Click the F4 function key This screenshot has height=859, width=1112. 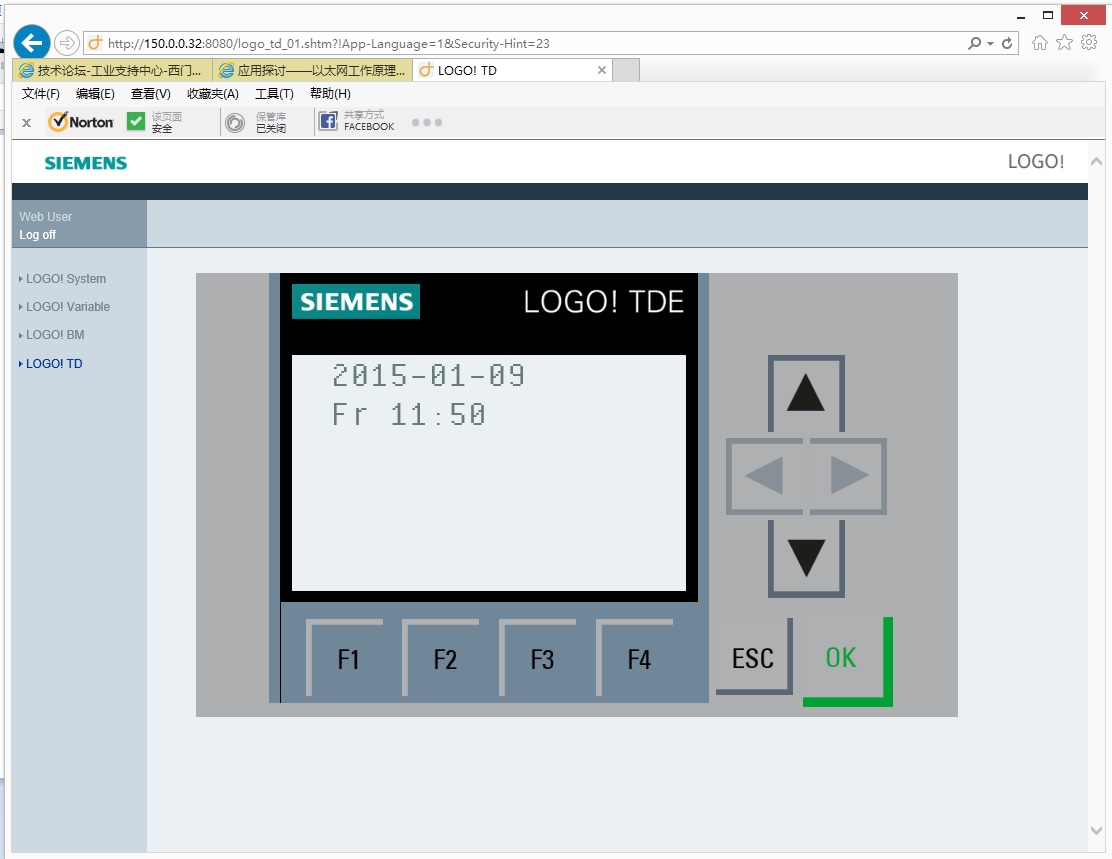click(x=636, y=659)
